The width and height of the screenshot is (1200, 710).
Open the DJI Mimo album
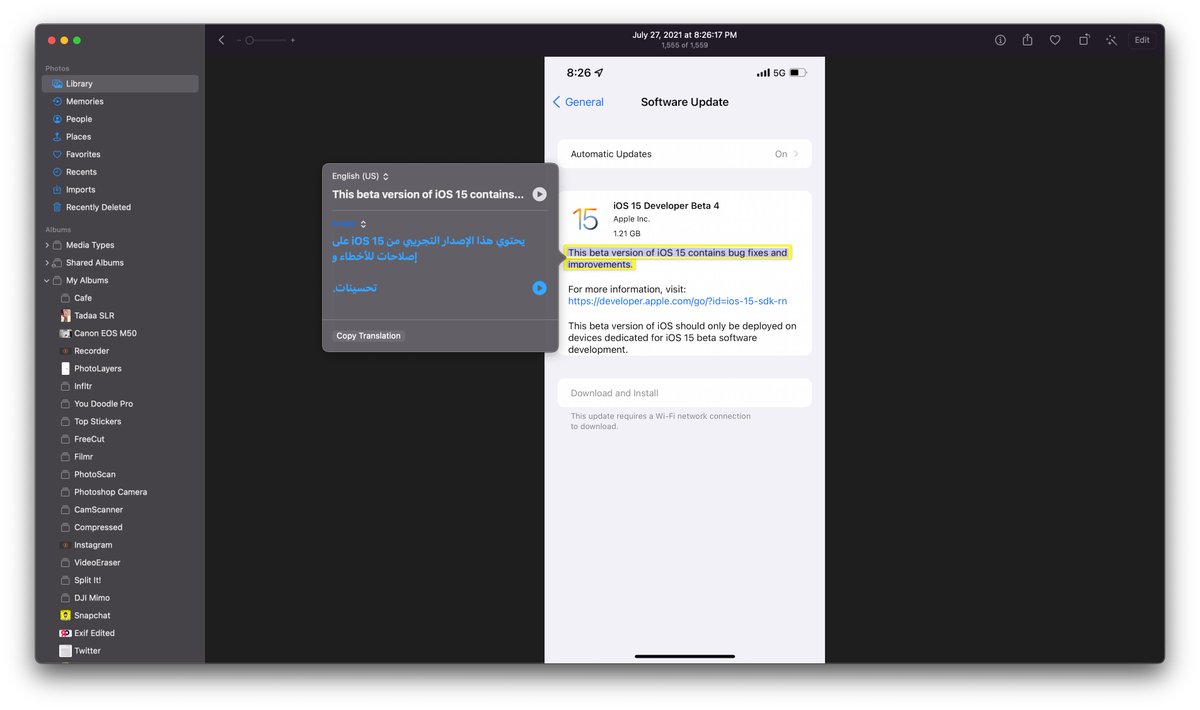tap(120, 598)
